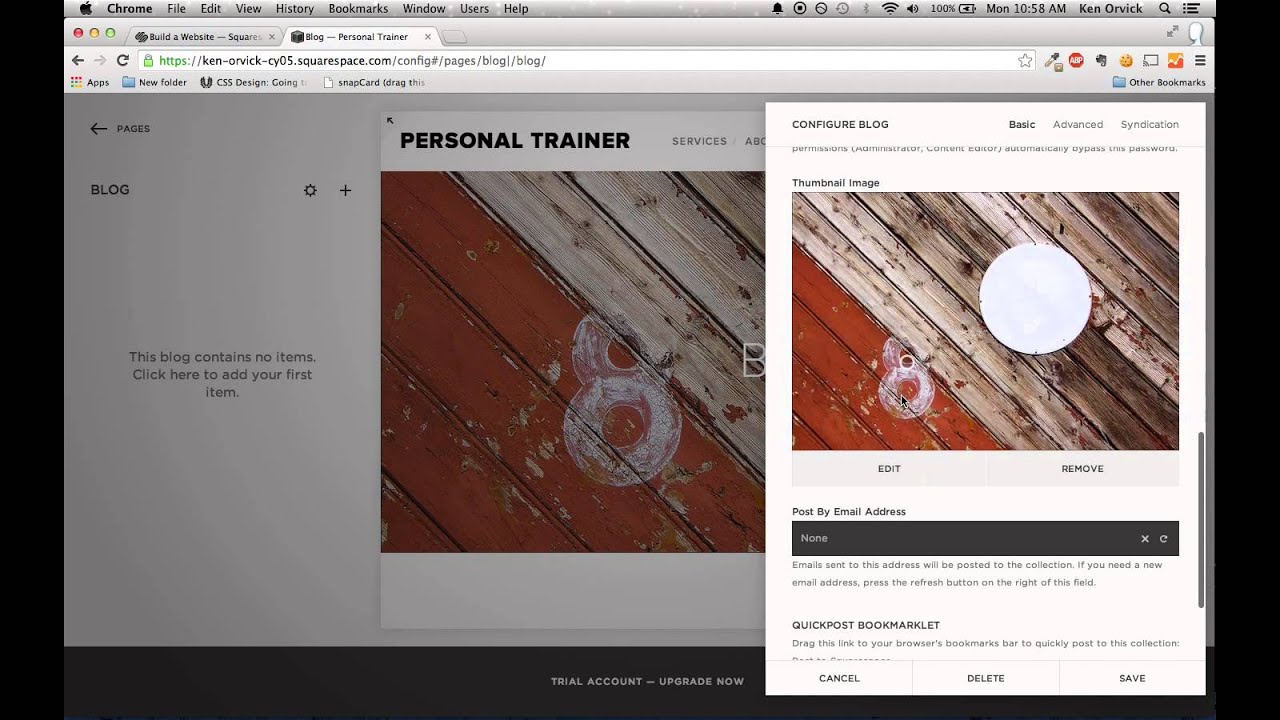Click the Post By Email Address field
Image resolution: width=1280 pixels, height=720 pixels.
coord(985,538)
